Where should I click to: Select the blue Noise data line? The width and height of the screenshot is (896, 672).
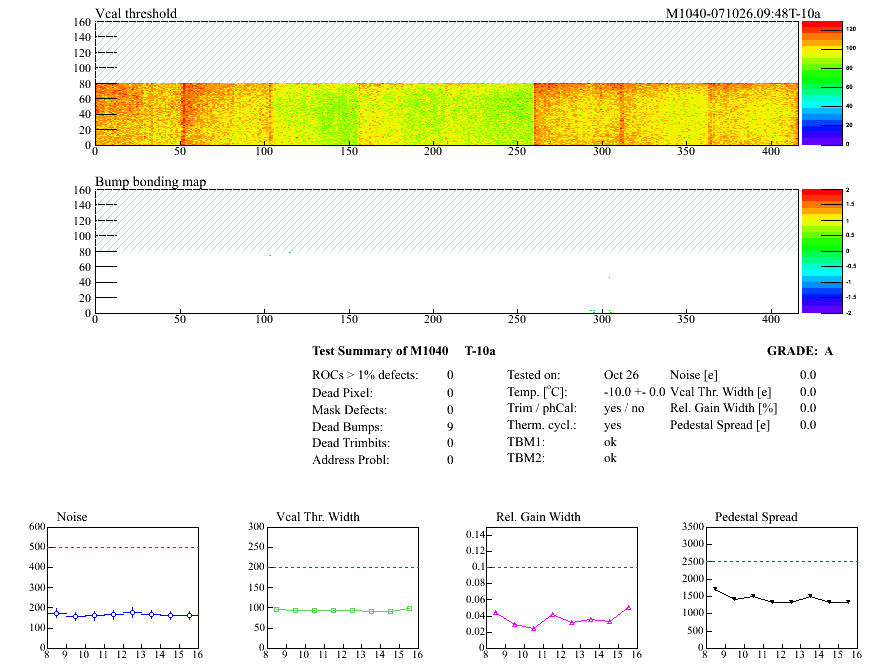123,615
